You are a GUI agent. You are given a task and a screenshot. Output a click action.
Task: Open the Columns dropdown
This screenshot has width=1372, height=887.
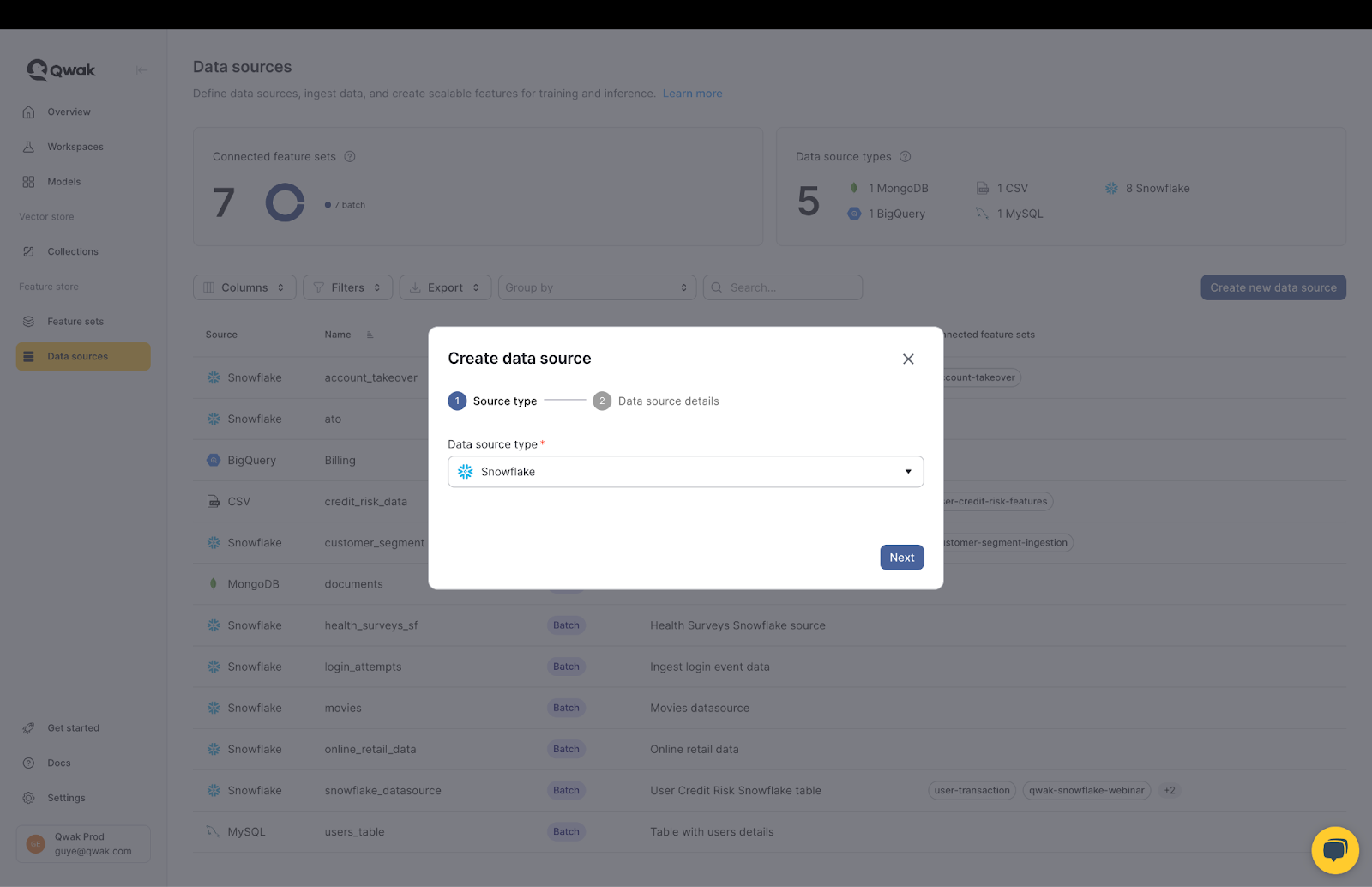click(x=244, y=287)
